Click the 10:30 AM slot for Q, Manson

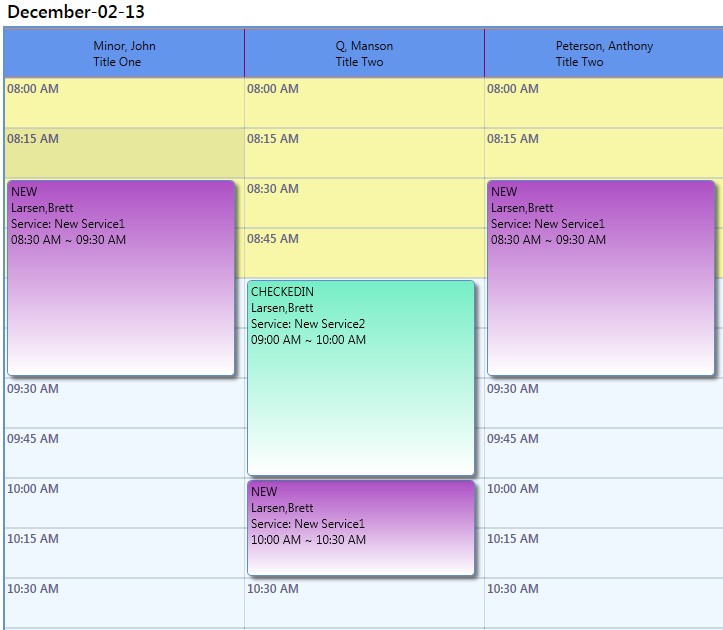pyautogui.click(x=364, y=603)
